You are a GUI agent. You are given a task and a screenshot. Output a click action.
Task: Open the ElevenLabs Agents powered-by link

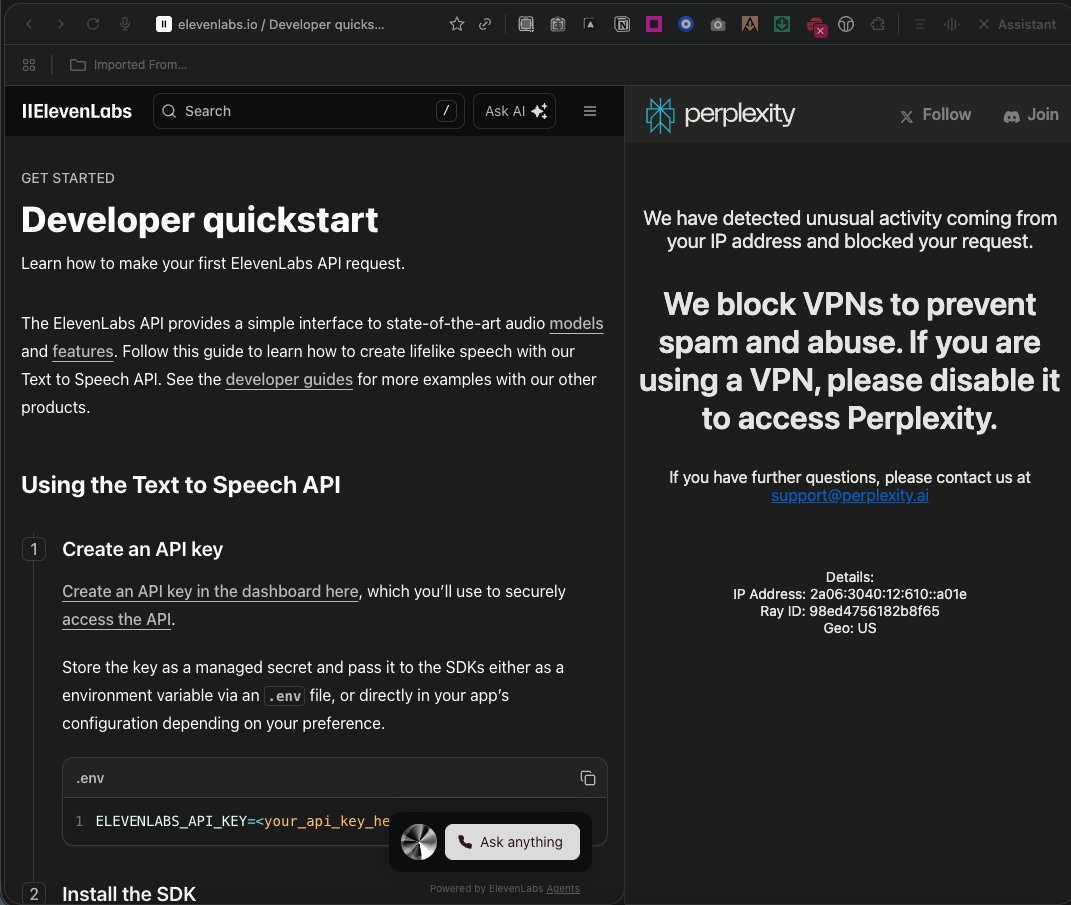pyautogui.click(x=563, y=889)
